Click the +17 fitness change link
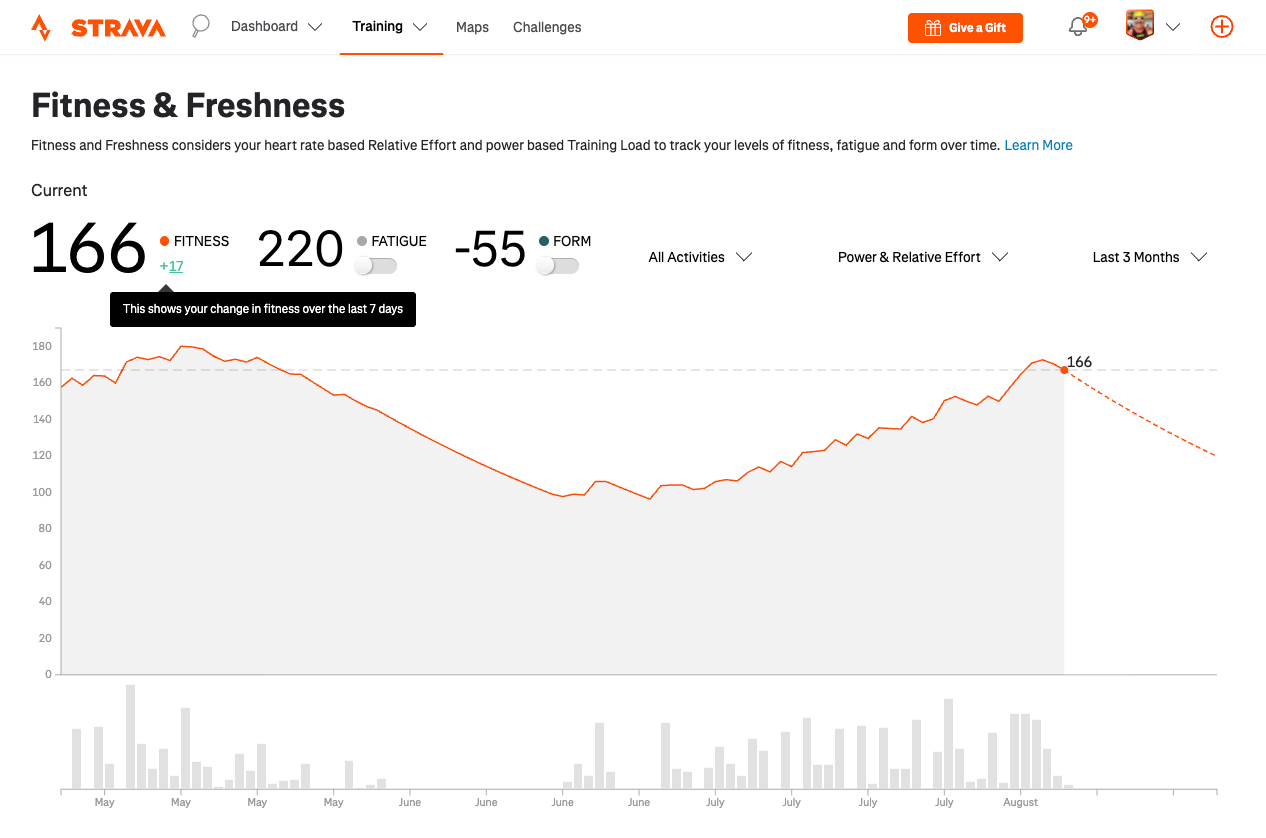 click(x=171, y=266)
